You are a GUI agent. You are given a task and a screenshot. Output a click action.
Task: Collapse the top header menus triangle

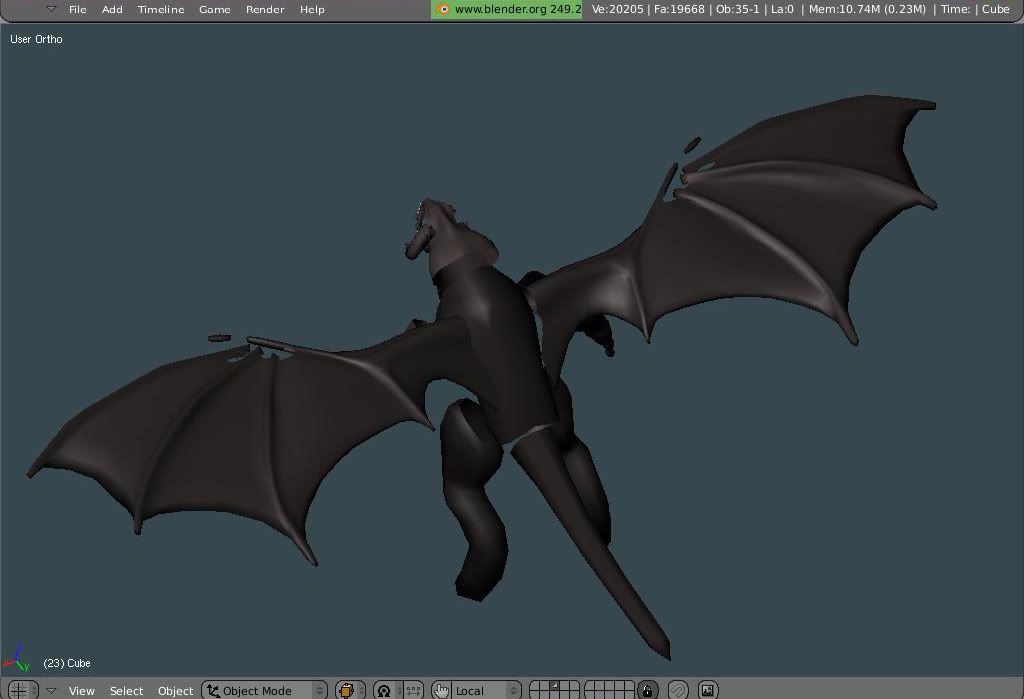pyautogui.click(x=51, y=9)
